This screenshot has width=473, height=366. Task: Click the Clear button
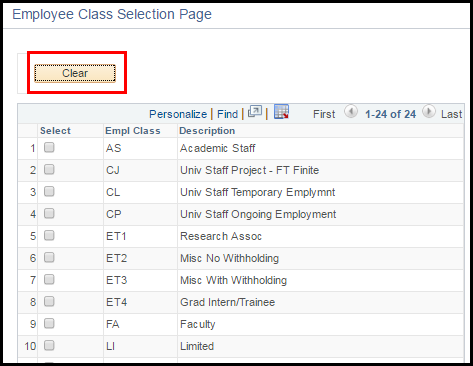point(75,73)
